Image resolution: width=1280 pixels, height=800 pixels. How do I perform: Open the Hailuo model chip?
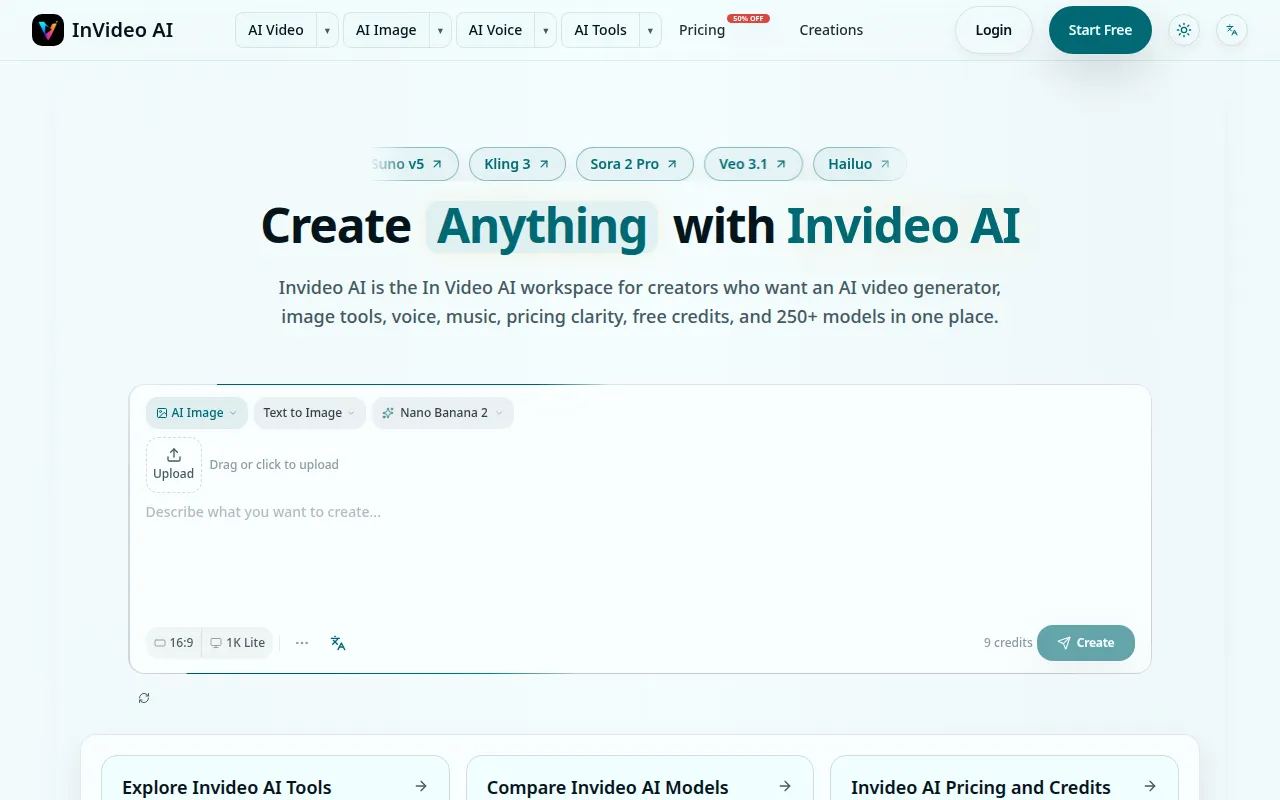[x=860, y=164]
